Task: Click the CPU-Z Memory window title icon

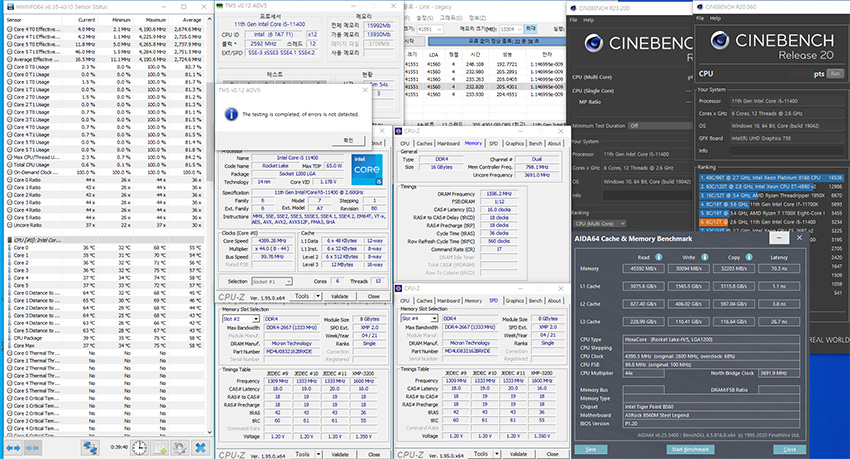Action: pos(398,131)
